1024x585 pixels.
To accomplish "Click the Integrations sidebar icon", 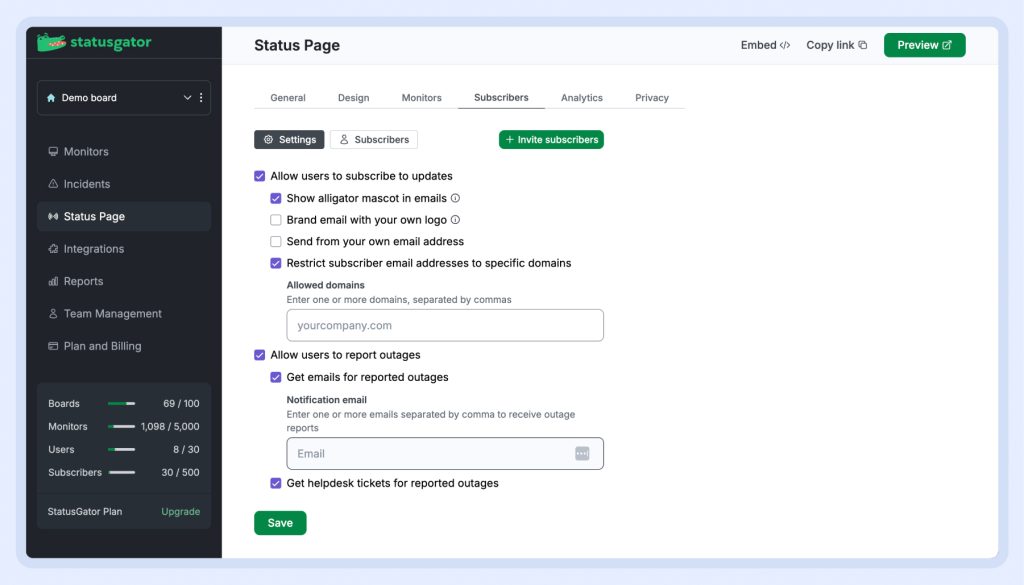I will [x=53, y=249].
